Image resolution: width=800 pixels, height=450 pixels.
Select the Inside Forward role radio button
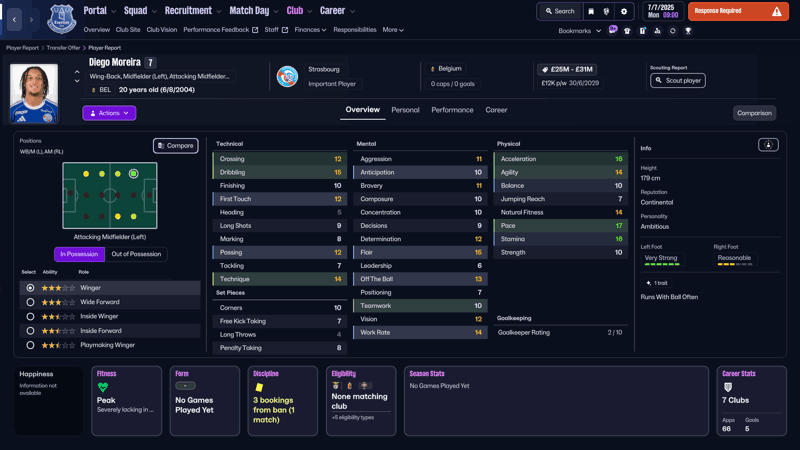[x=31, y=331]
